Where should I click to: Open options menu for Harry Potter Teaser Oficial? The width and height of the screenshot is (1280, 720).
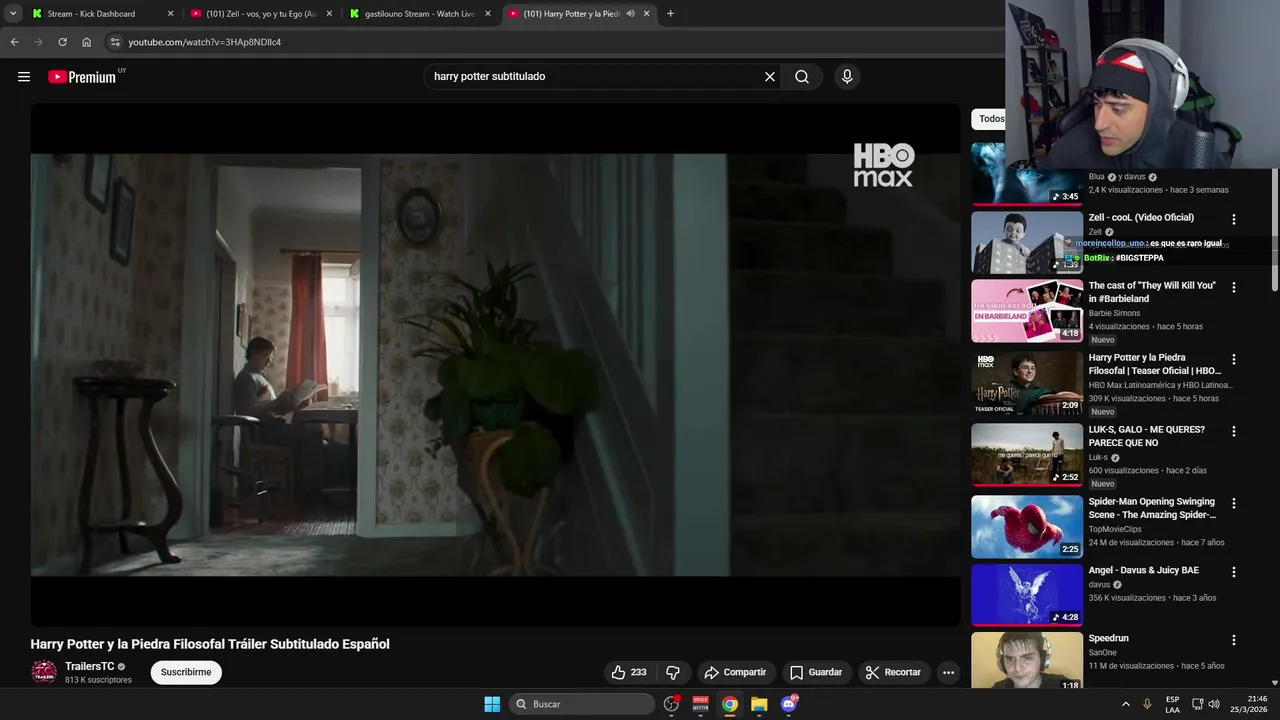pyautogui.click(x=1233, y=359)
